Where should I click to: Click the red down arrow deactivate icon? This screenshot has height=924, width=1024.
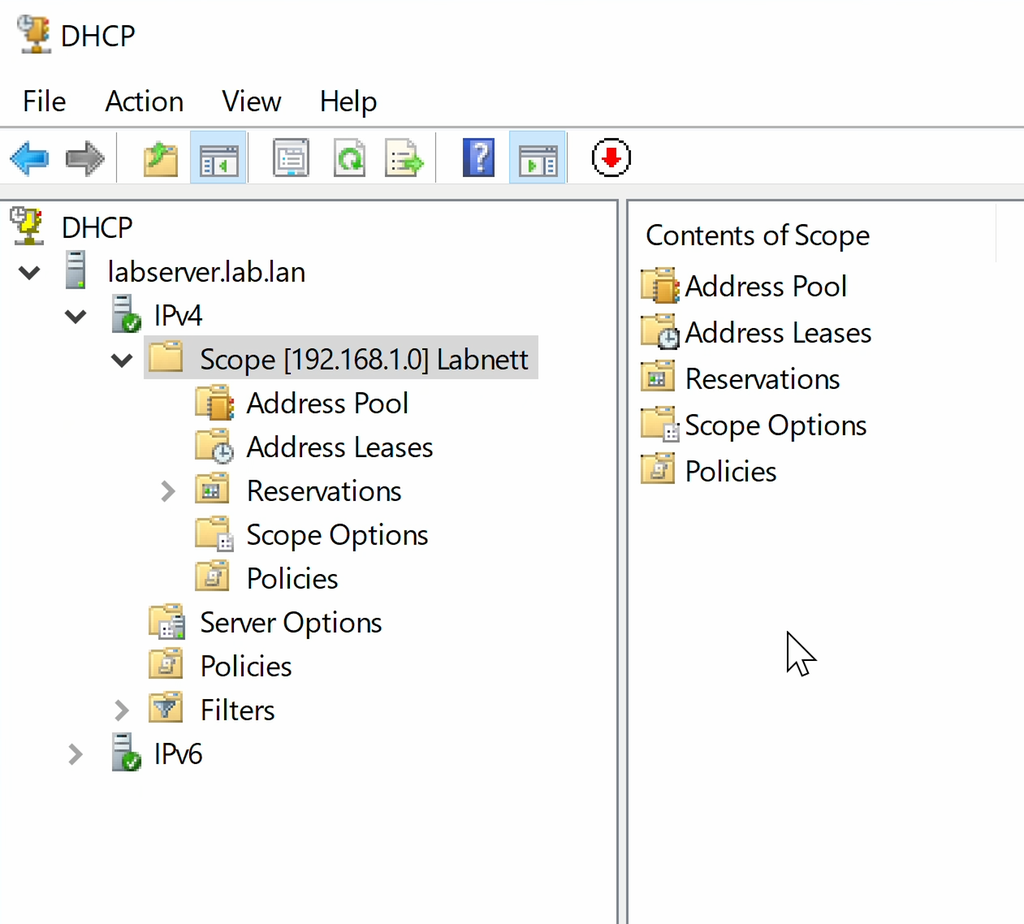point(611,158)
